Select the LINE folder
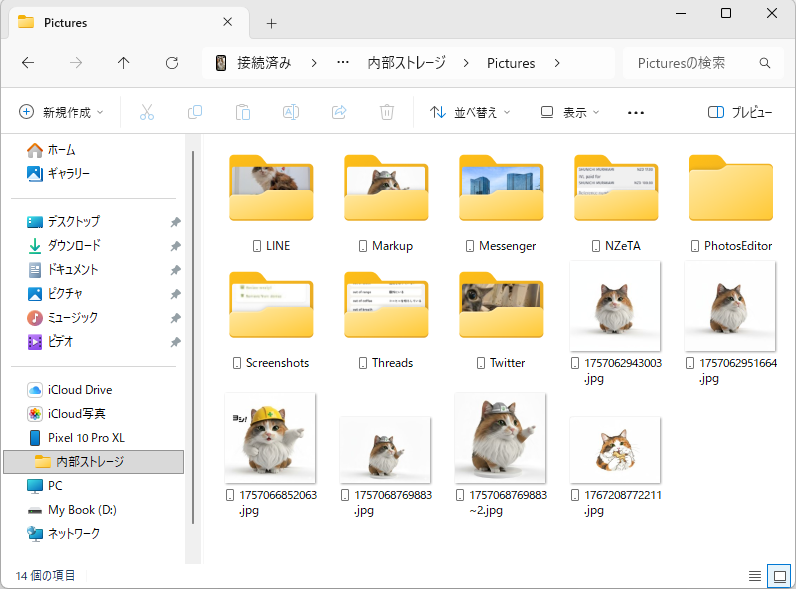Viewport: 796px width, 589px height. (x=271, y=203)
